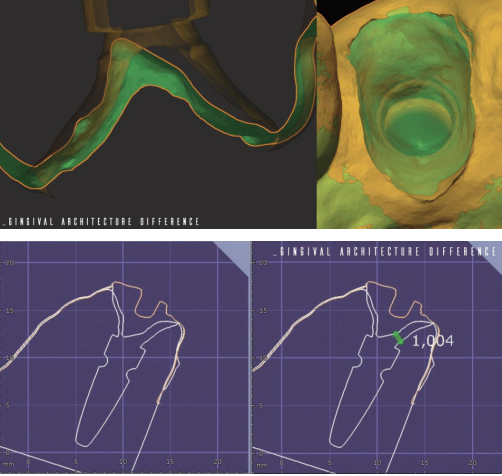Click the green measurement marker in the cross-section
Image resolution: width=502 pixels, height=476 pixels.
(398, 338)
